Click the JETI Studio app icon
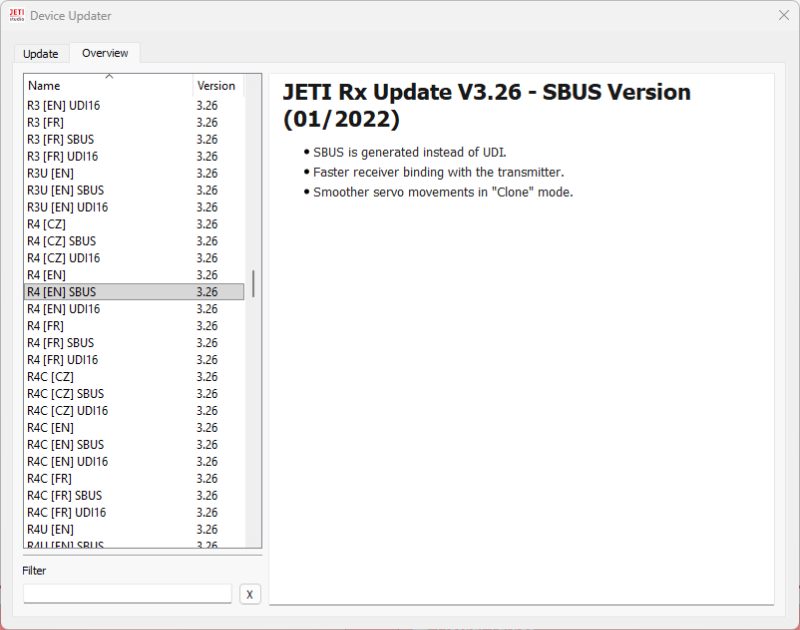This screenshot has width=800, height=630. coord(17,15)
